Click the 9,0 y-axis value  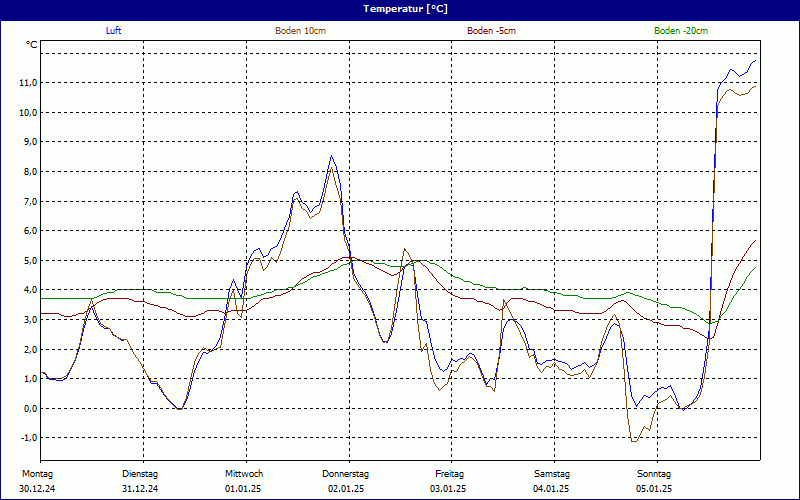pos(31,142)
